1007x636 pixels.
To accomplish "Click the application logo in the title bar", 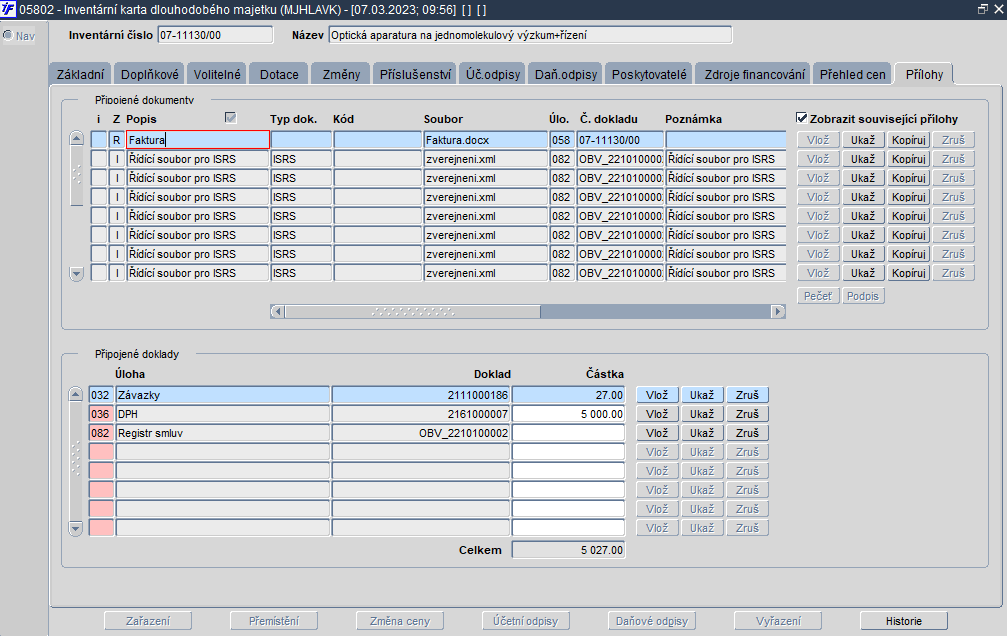I will [9, 9].
